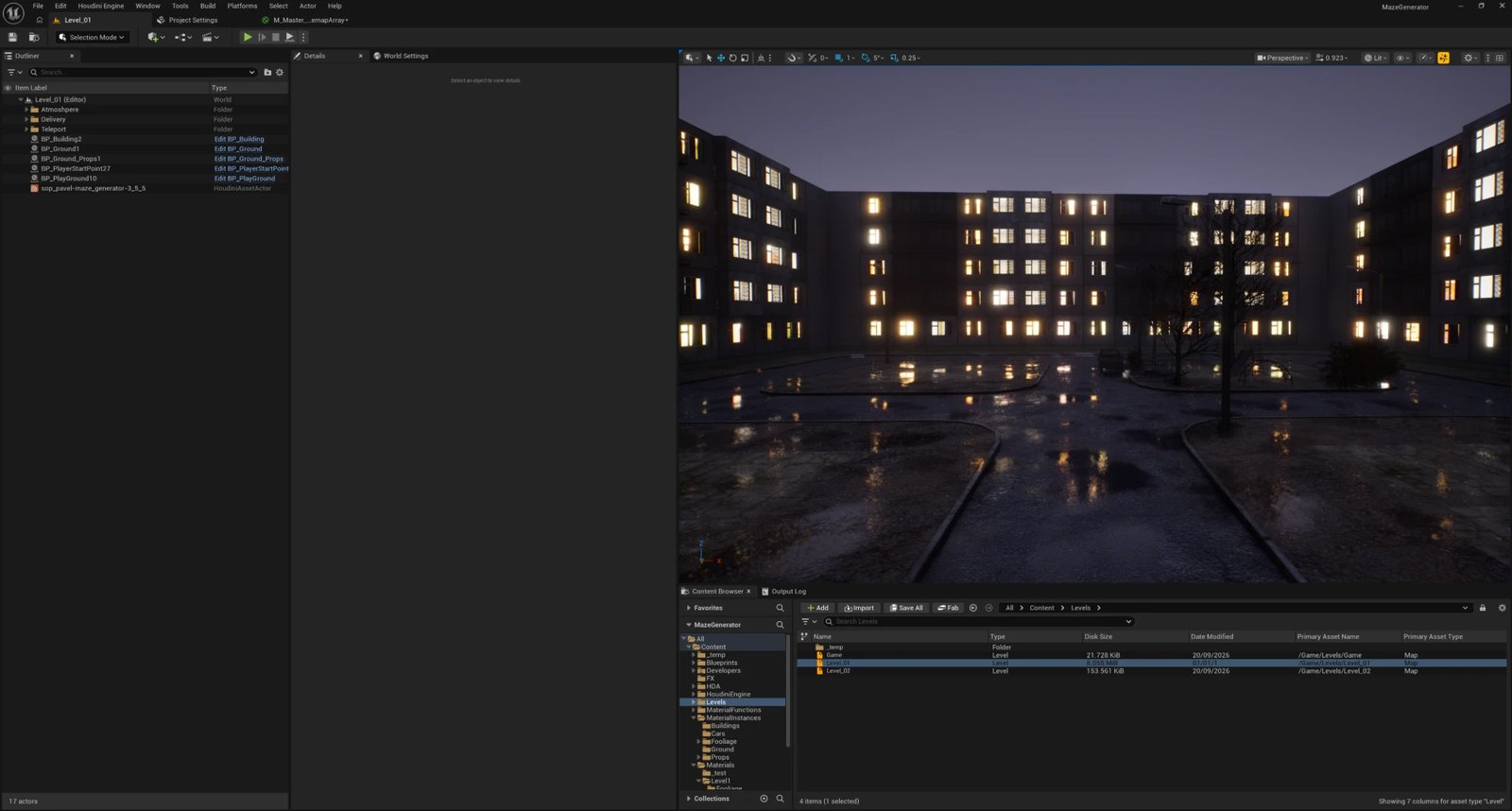Image resolution: width=1512 pixels, height=811 pixels.
Task: Click the highlighted yellow viewport toolbar icon
Action: click(x=1443, y=58)
